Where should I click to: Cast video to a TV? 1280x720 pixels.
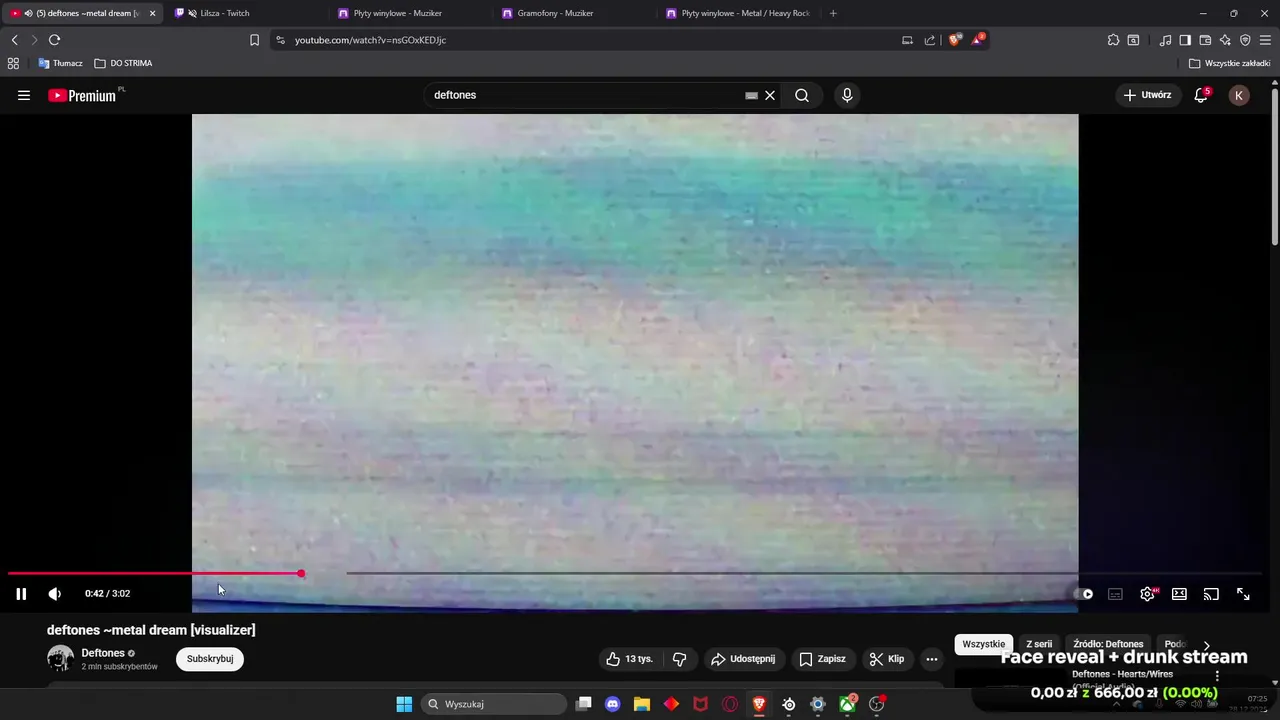pos(1211,594)
